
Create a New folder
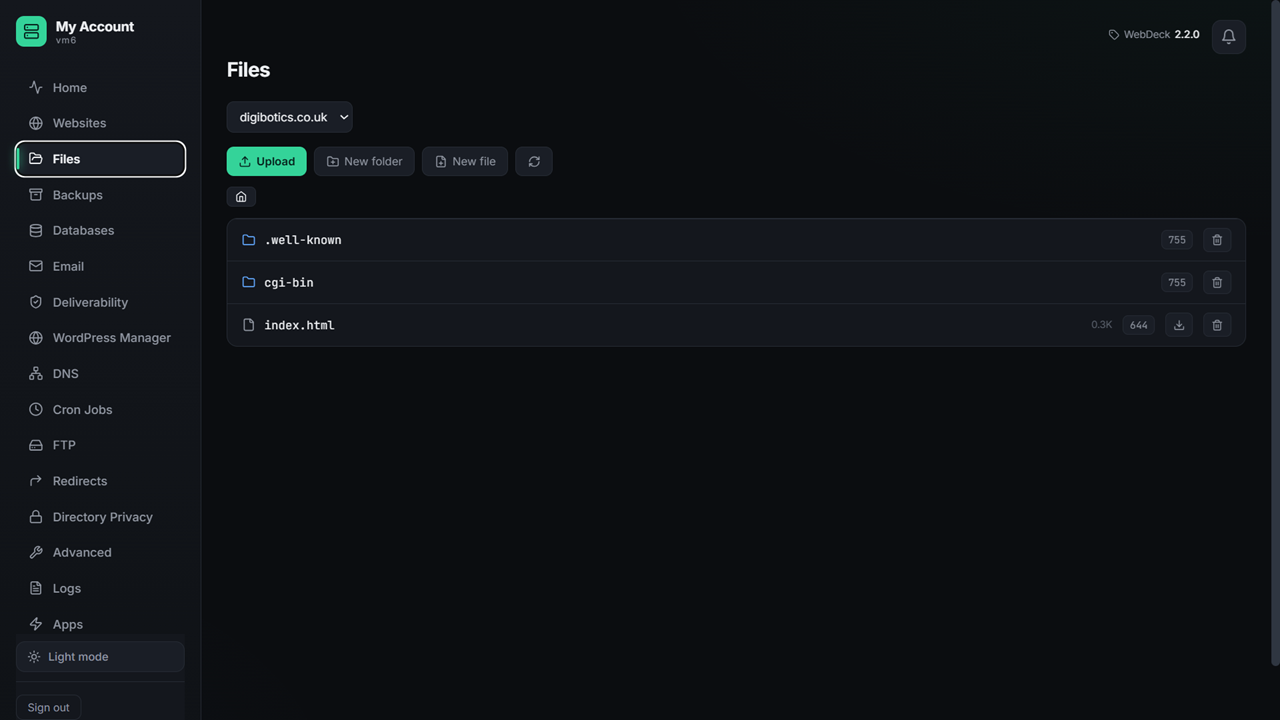coord(364,161)
